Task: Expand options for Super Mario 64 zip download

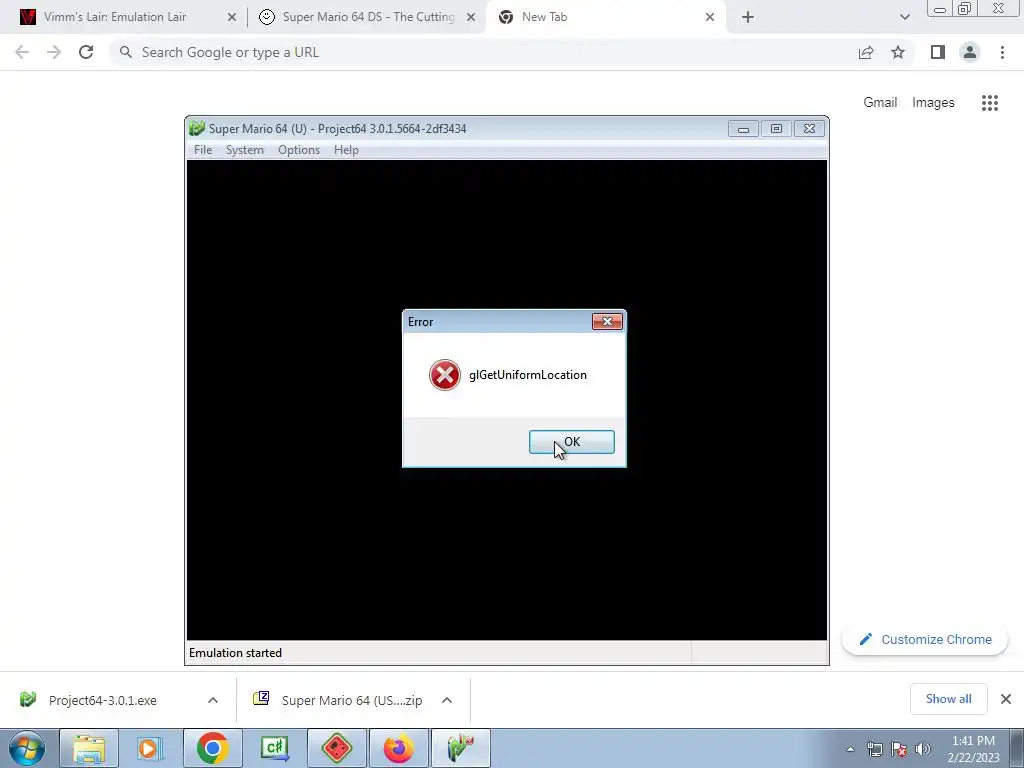Action: (447, 700)
